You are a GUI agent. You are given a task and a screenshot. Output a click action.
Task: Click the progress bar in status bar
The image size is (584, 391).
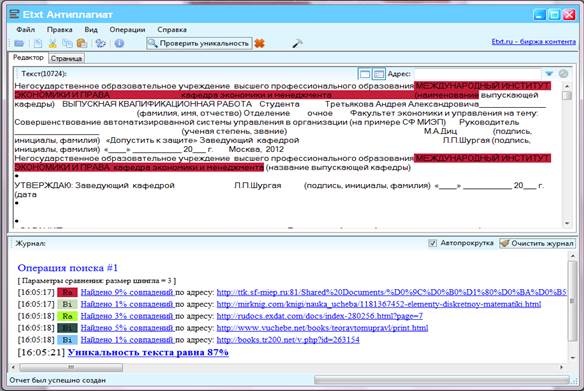coord(442,380)
